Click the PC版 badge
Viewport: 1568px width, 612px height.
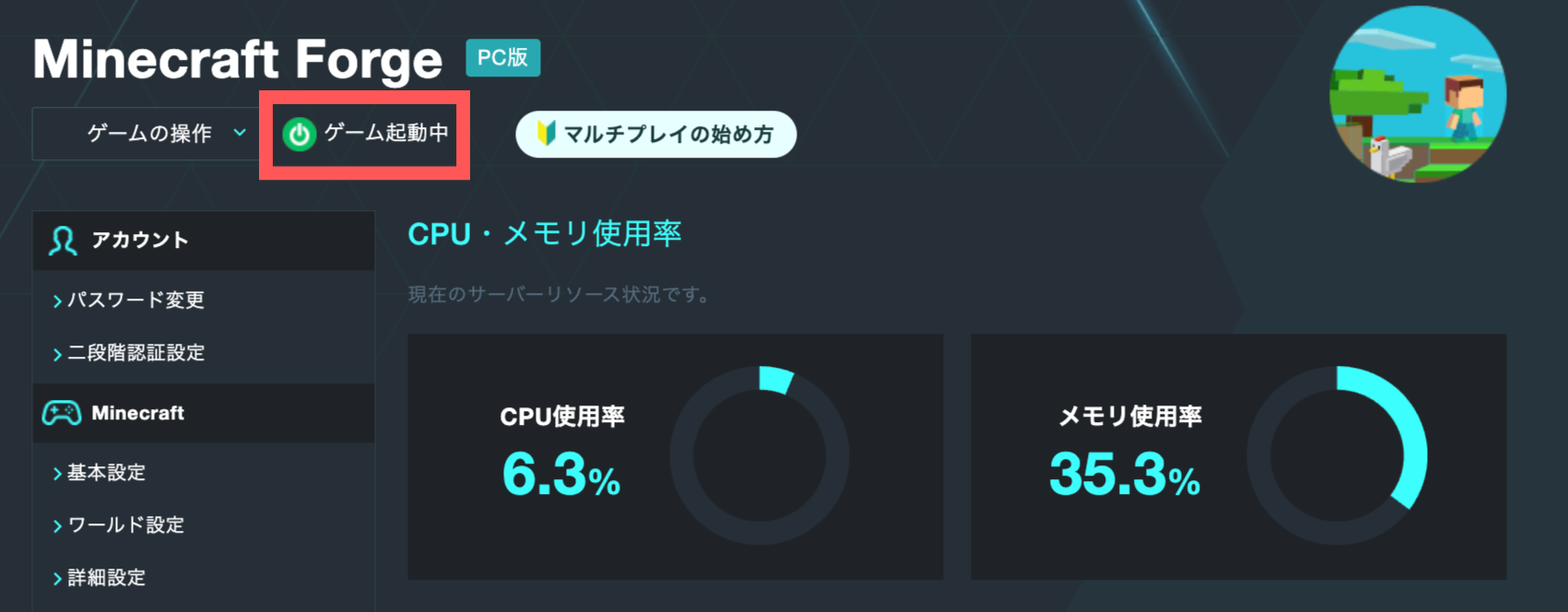pos(502,57)
